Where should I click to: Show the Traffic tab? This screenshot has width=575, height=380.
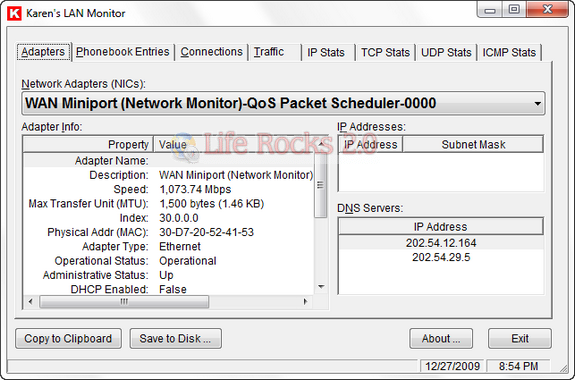(275, 52)
